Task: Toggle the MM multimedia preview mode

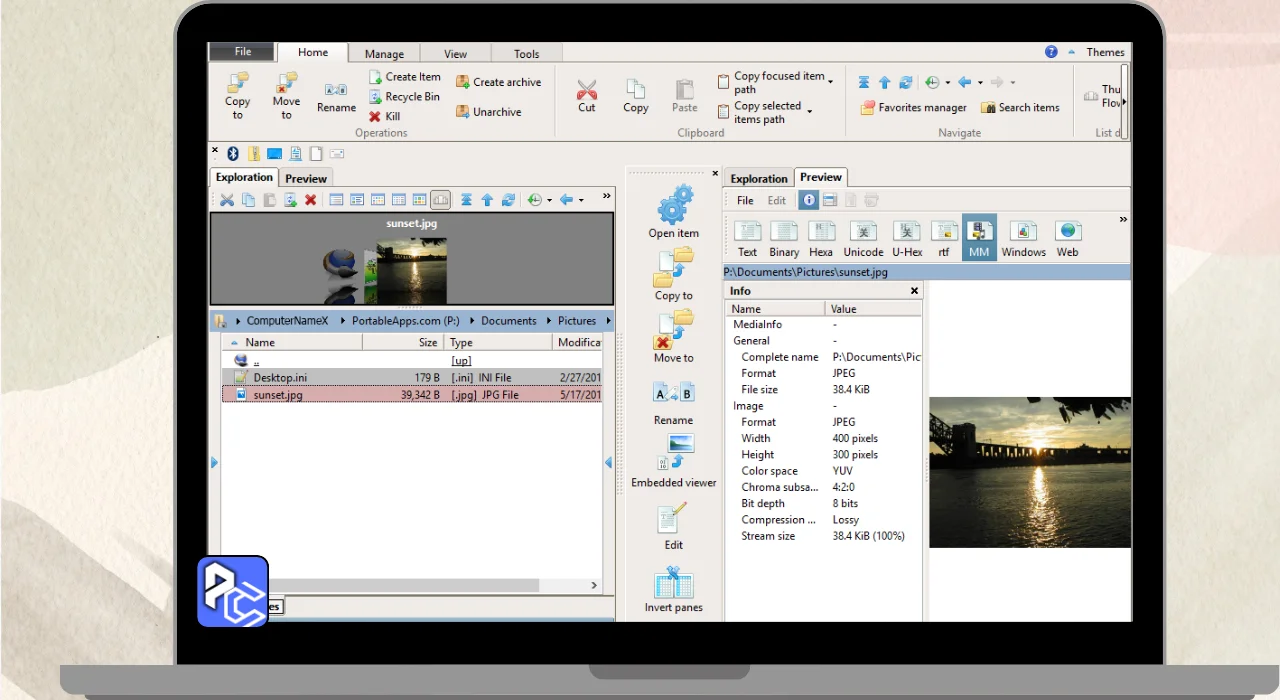Action: pos(978,233)
